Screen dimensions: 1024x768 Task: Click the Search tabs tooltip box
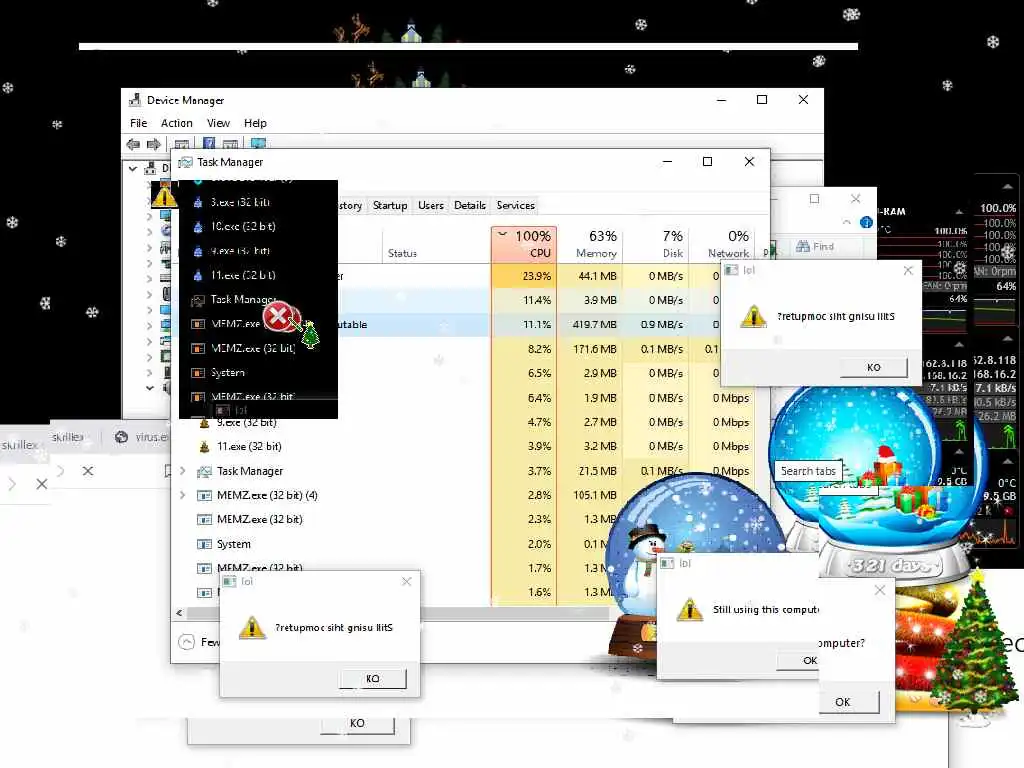(x=808, y=471)
